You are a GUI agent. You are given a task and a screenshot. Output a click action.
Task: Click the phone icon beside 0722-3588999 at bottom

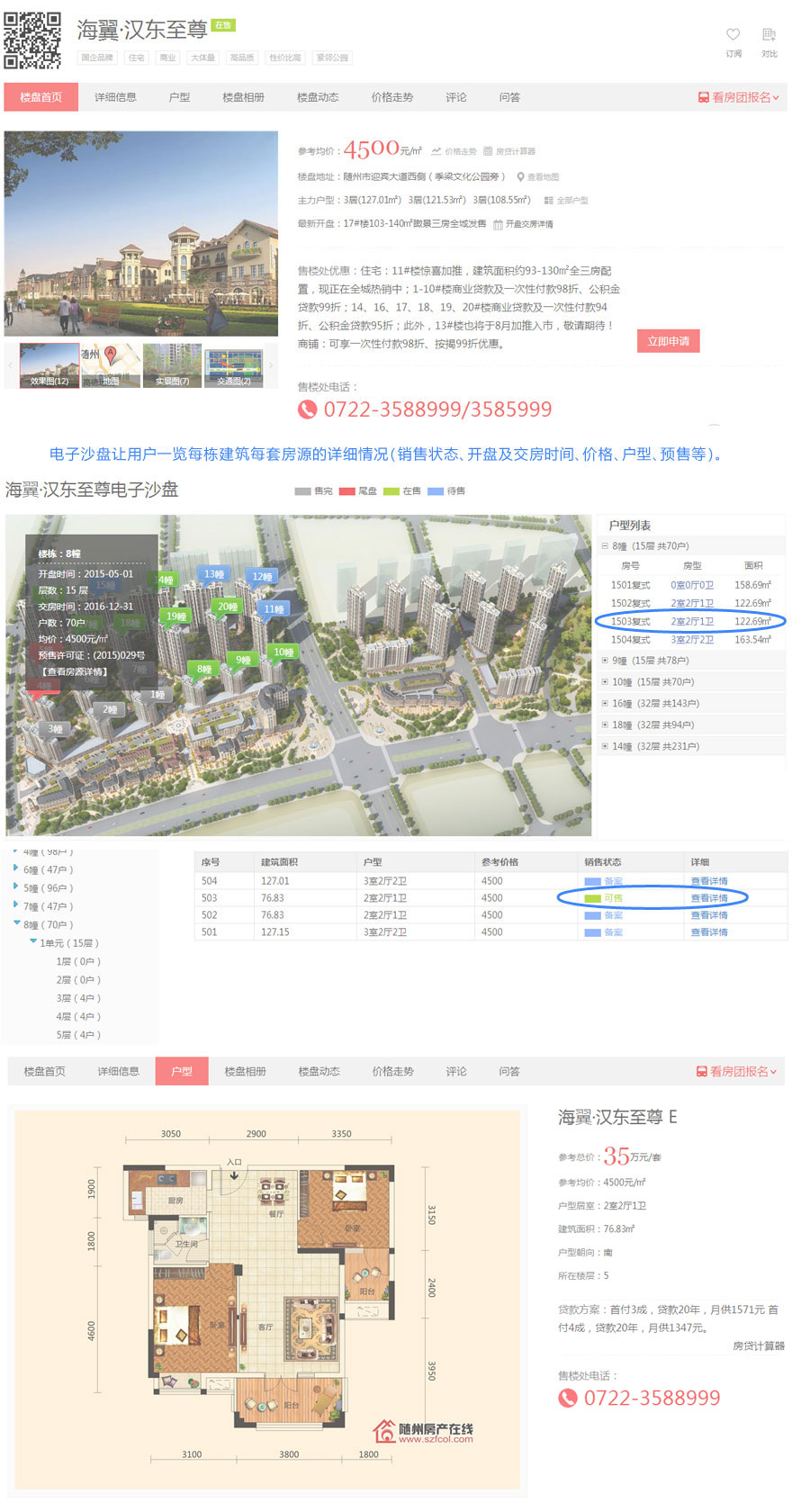point(568,1399)
